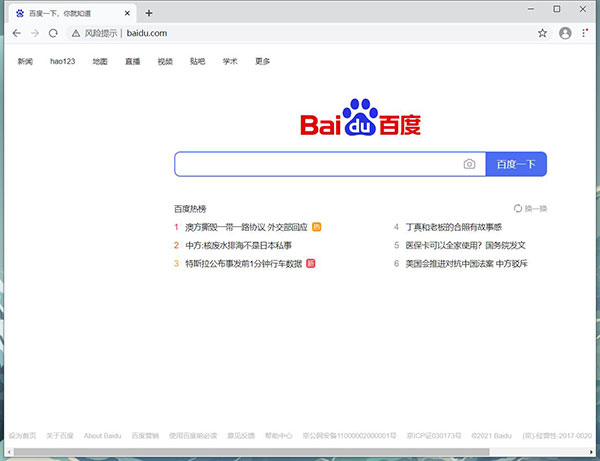Open hot search item 3 about 特斯拉
The height and width of the screenshot is (461, 600).
pyautogui.click(x=244, y=264)
